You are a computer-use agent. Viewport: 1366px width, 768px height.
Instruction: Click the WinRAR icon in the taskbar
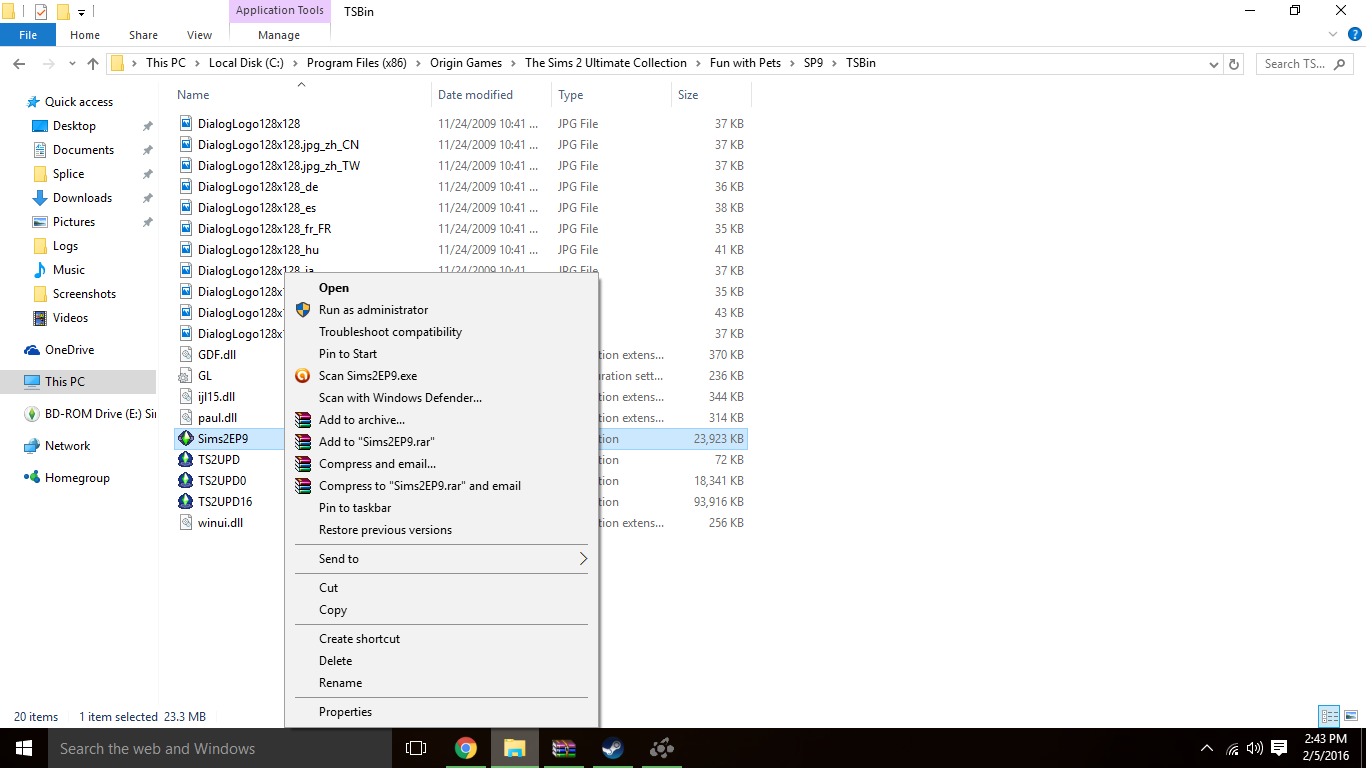click(564, 748)
